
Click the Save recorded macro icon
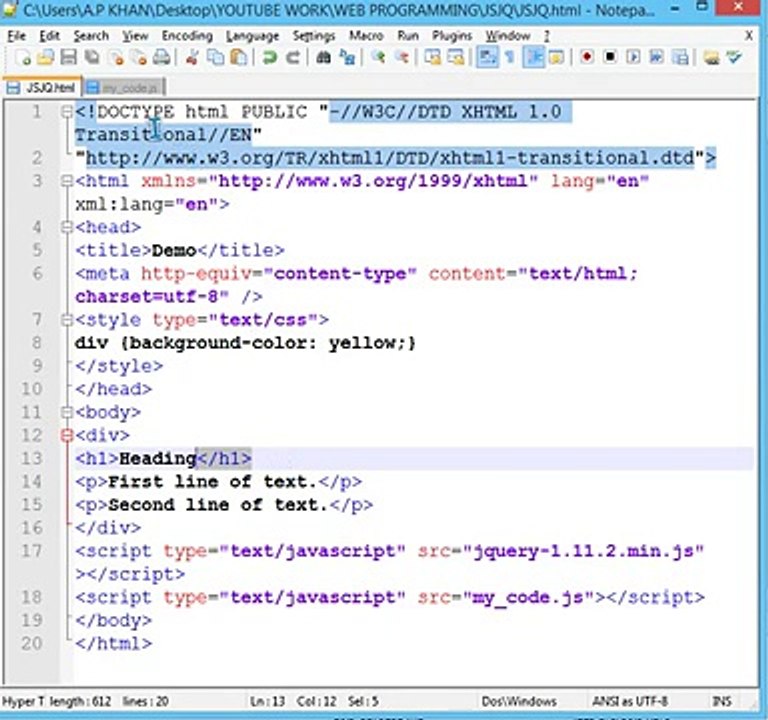click(680, 57)
